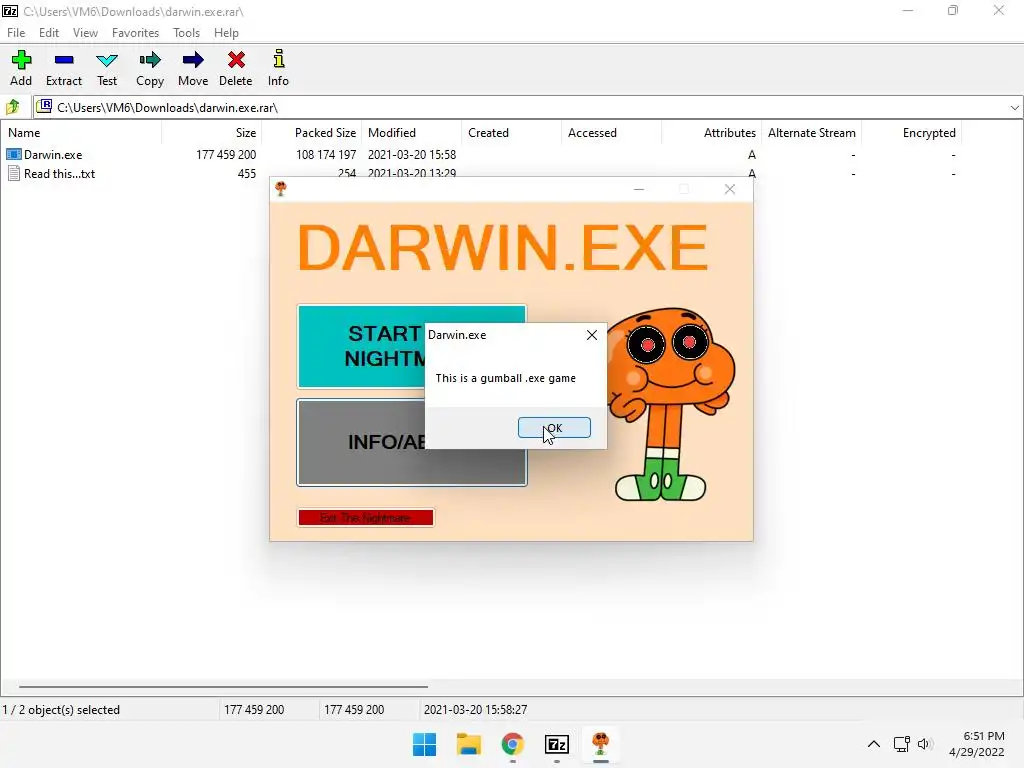Click Read this...txt size value 455
1024x768 pixels.
pyautogui.click(x=247, y=174)
